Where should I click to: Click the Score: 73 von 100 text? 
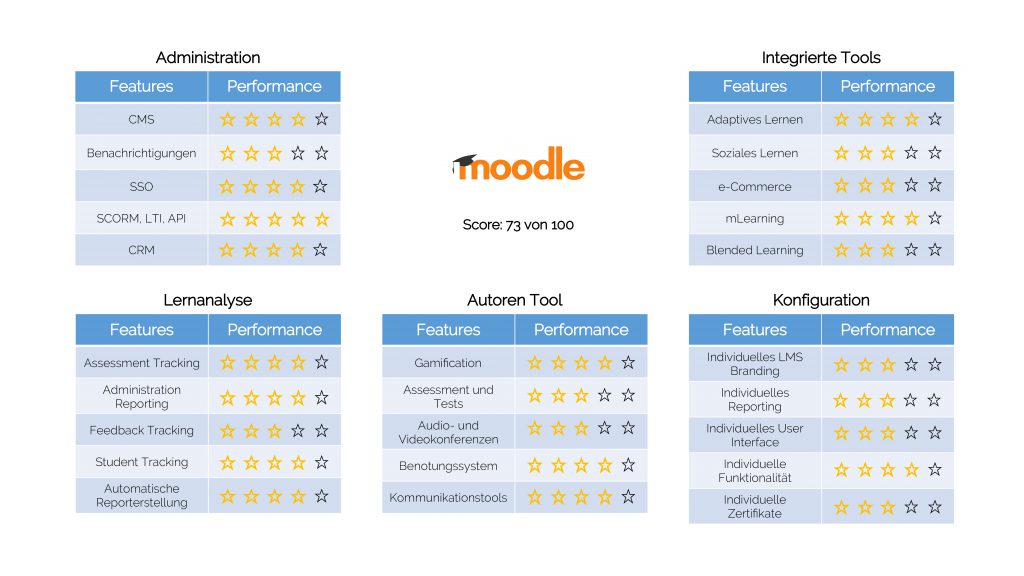pos(518,224)
